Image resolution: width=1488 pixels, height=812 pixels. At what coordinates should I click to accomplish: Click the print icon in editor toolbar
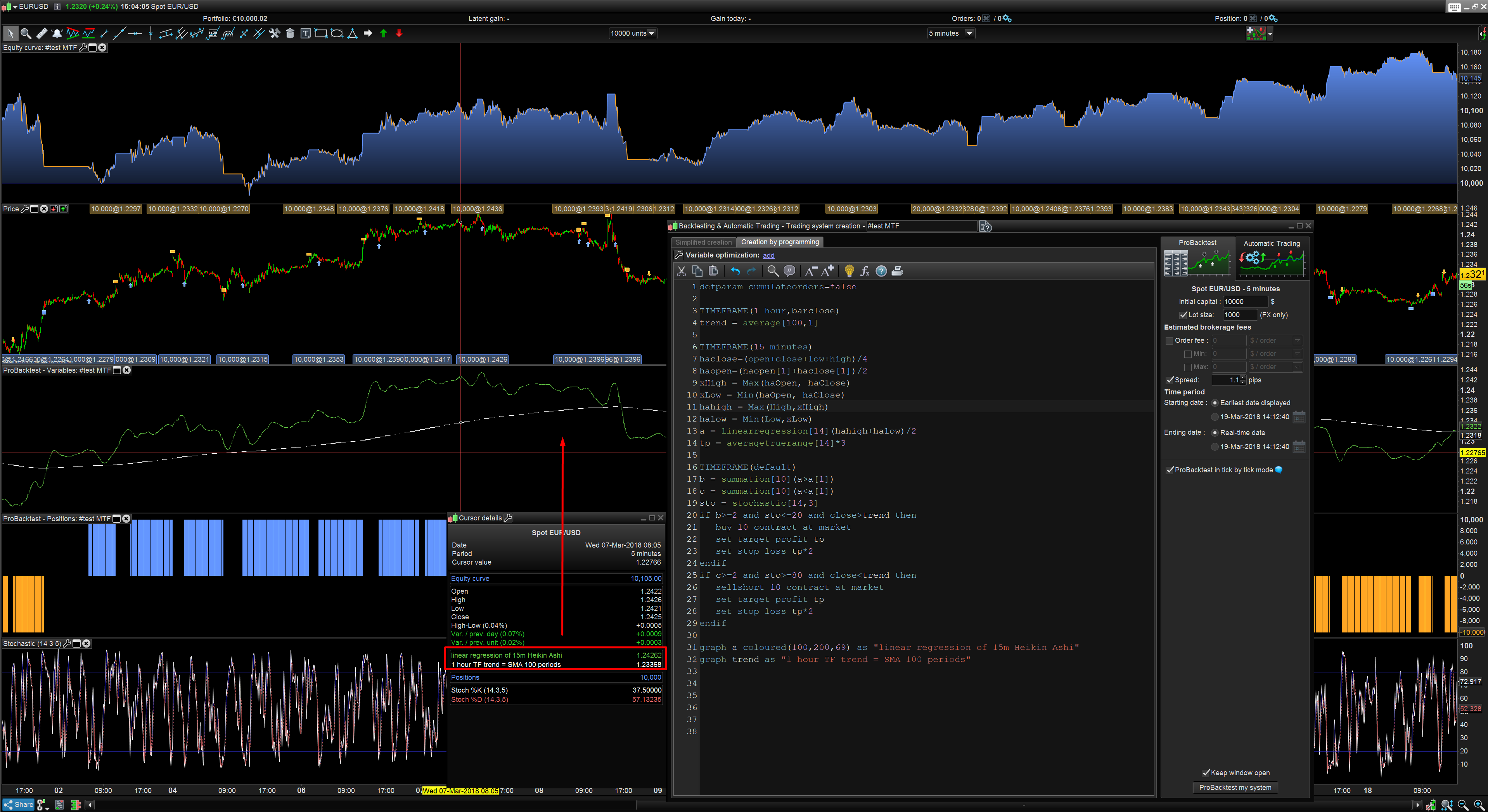click(x=897, y=271)
